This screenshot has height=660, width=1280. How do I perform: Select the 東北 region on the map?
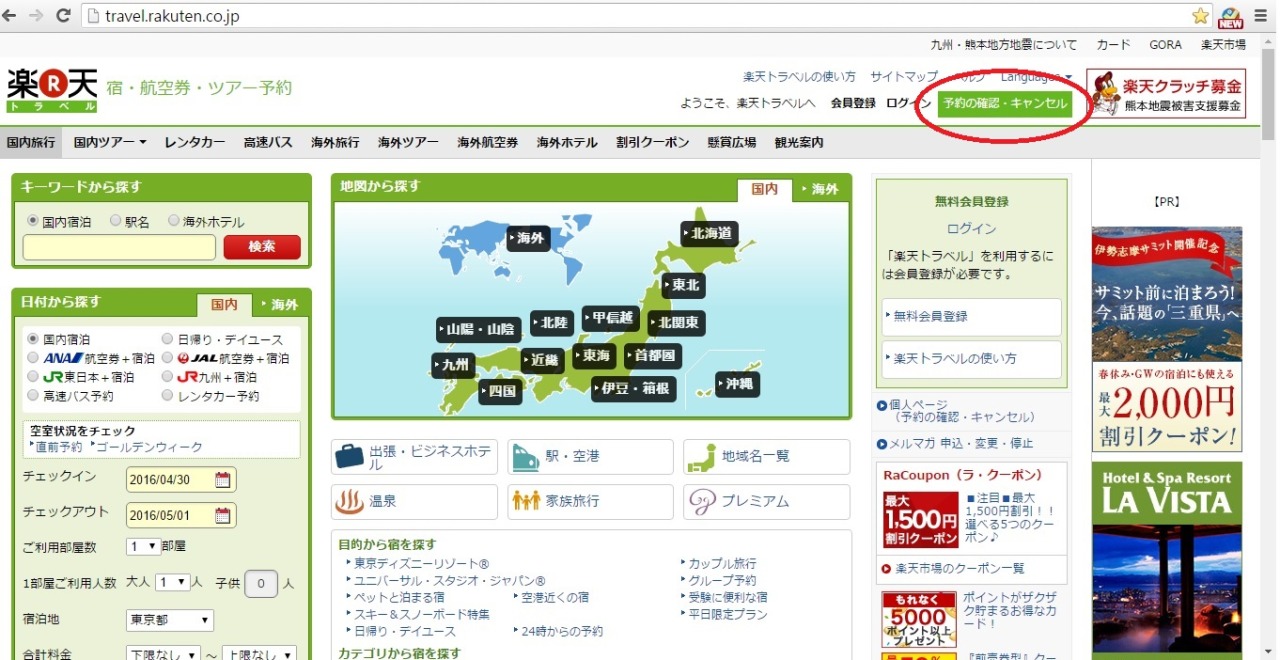tap(682, 285)
